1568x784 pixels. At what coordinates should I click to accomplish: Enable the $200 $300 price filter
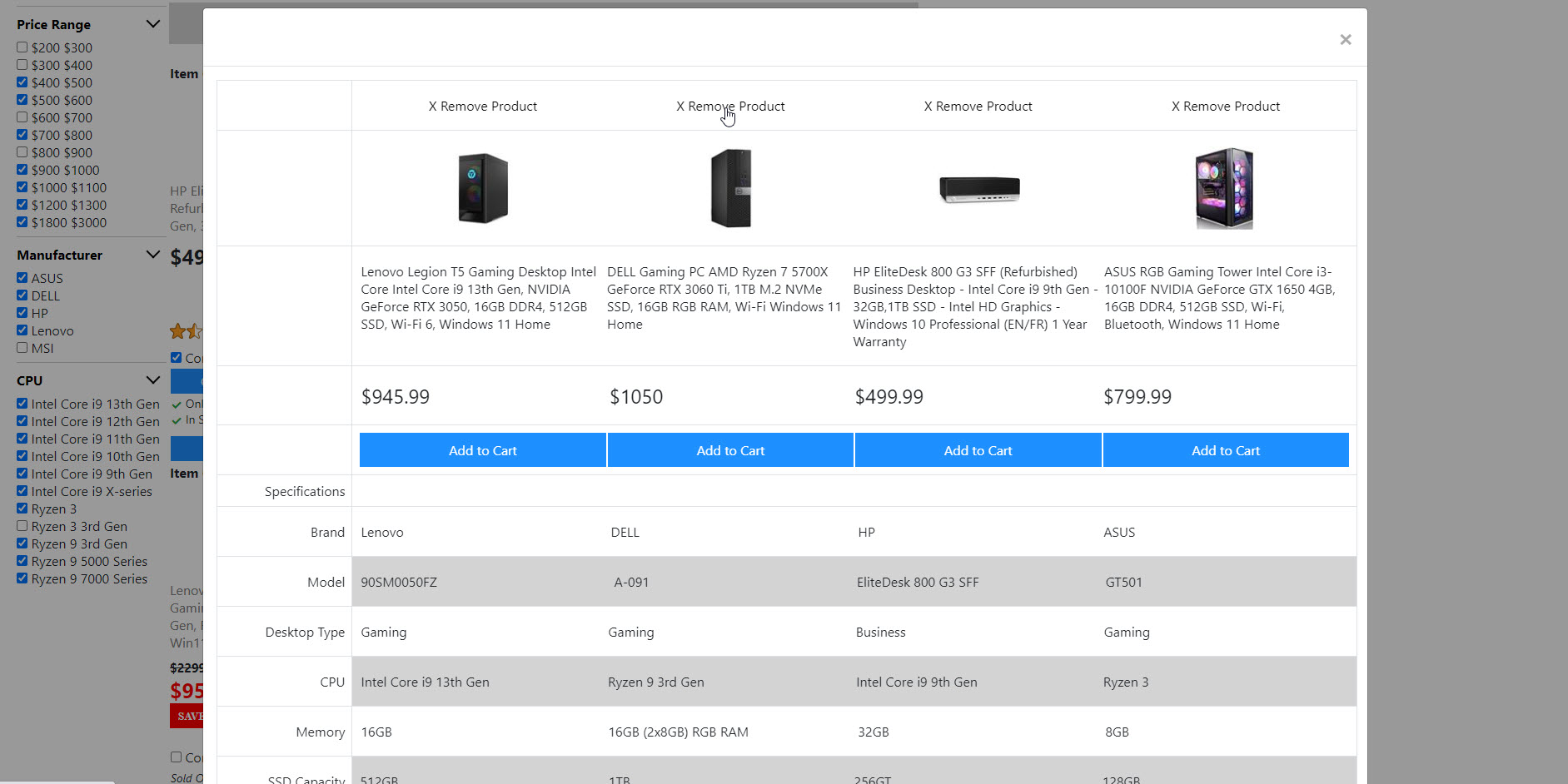point(22,47)
